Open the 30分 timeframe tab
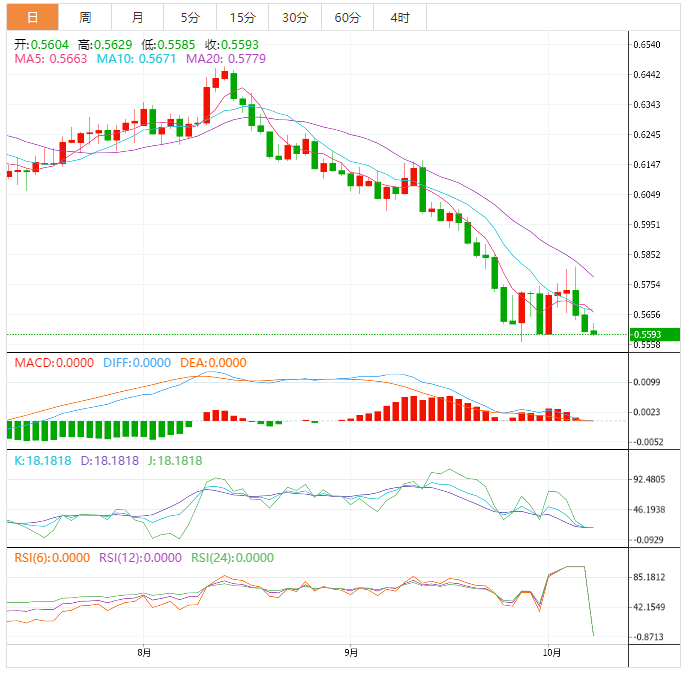691x674 pixels. [295, 17]
